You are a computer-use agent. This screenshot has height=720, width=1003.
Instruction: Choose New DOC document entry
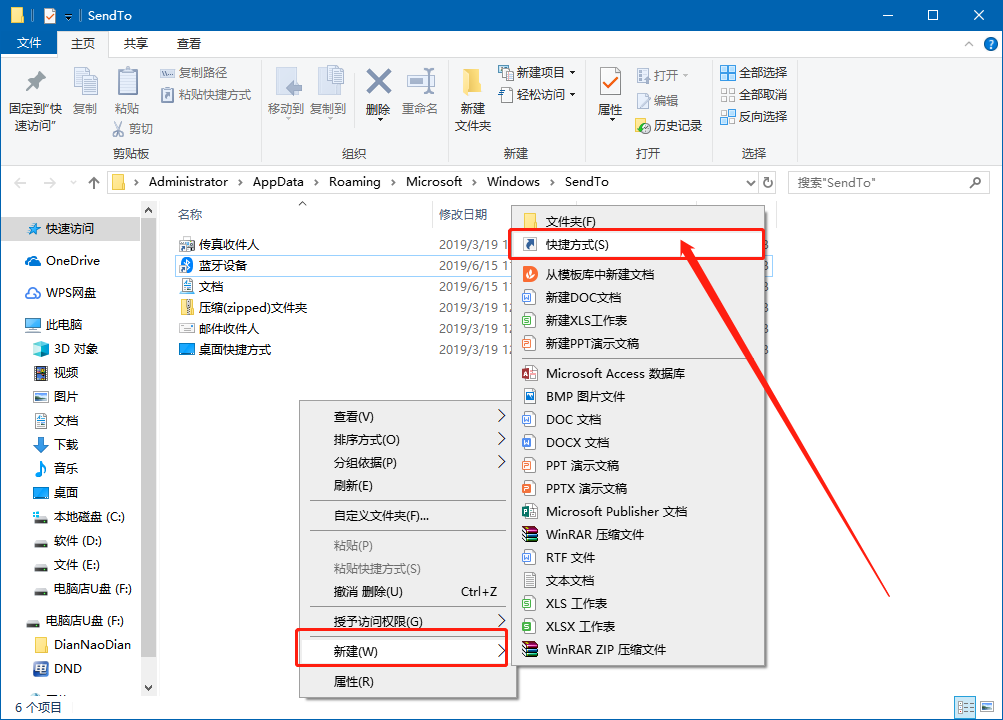click(x=638, y=297)
